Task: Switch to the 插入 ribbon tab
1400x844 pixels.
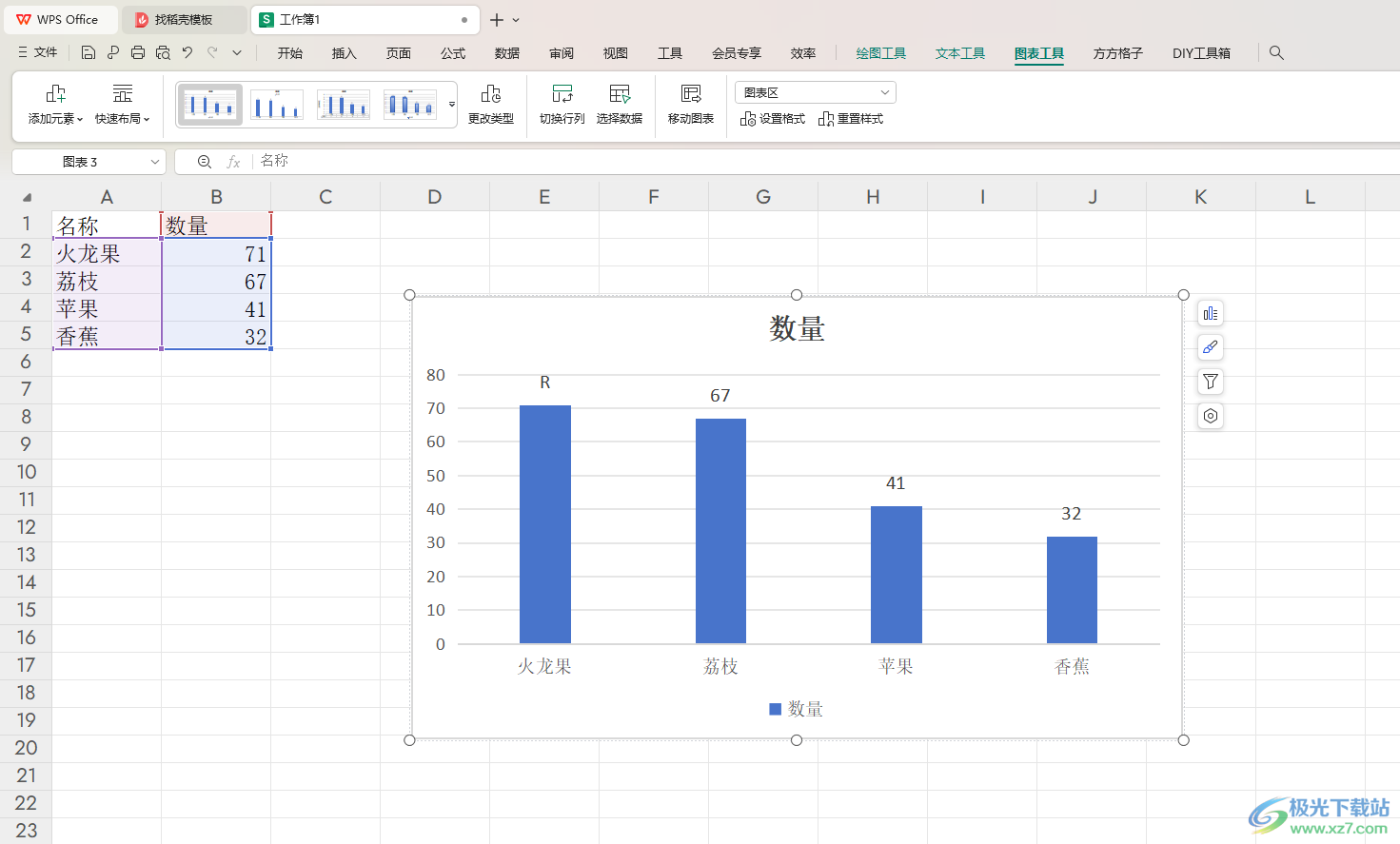Action: pyautogui.click(x=345, y=53)
